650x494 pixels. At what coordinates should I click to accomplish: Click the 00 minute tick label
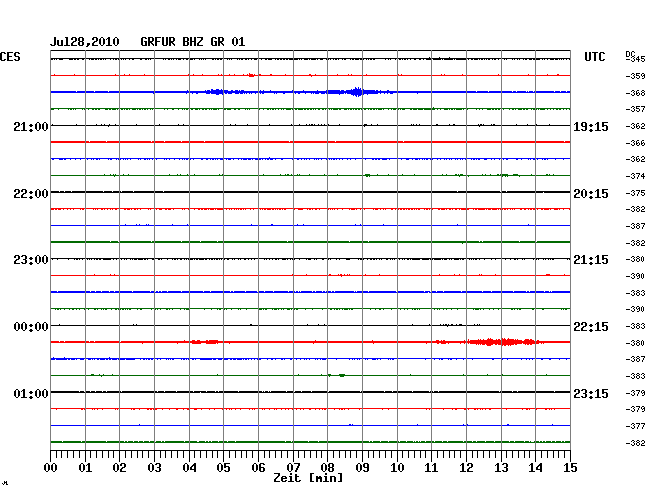click(x=51, y=467)
